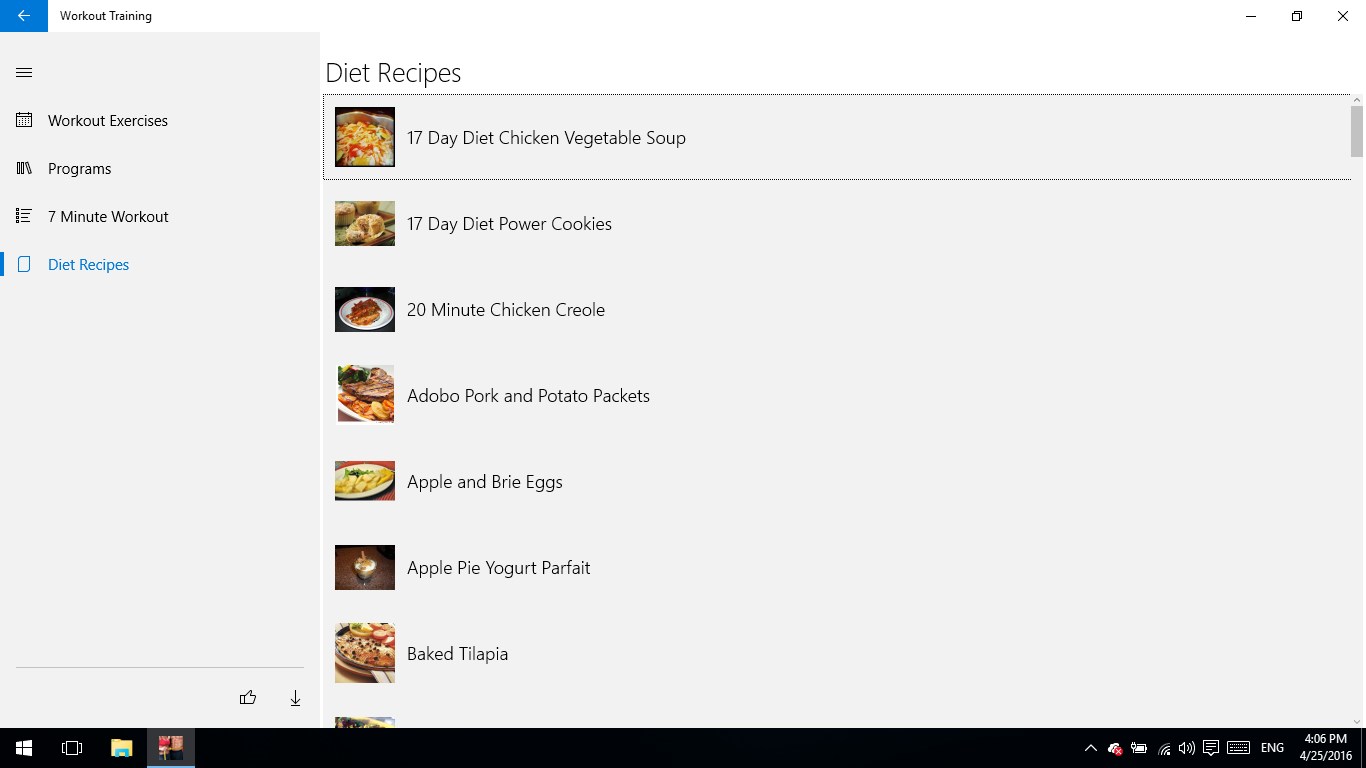Click the thumbs-up like icon
The image size is (1366, 768).
pos(248,698)
